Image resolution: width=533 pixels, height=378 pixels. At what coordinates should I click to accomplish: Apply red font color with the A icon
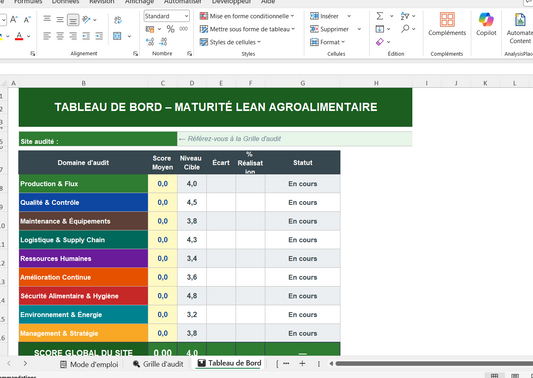[x=19, y=36]
